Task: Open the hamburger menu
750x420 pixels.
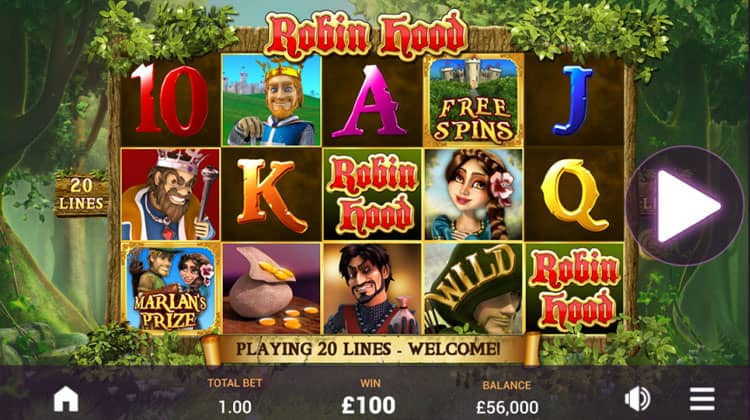Action: pyautogui.click(x=702, y=399)
